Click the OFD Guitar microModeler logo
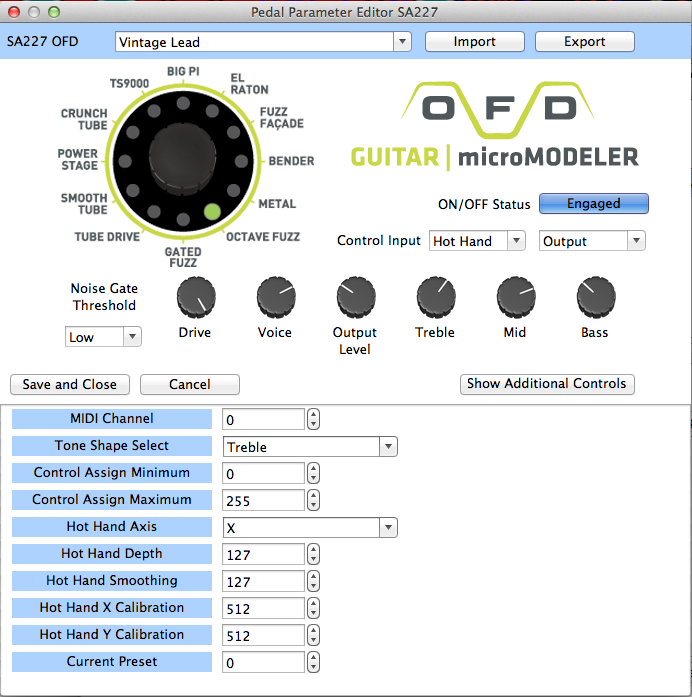The image size is (692, 697). [x=495, y=126]
